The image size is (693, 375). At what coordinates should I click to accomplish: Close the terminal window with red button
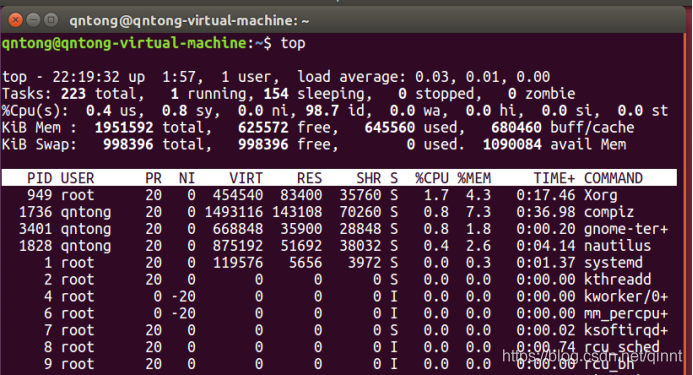pos(15,20)
